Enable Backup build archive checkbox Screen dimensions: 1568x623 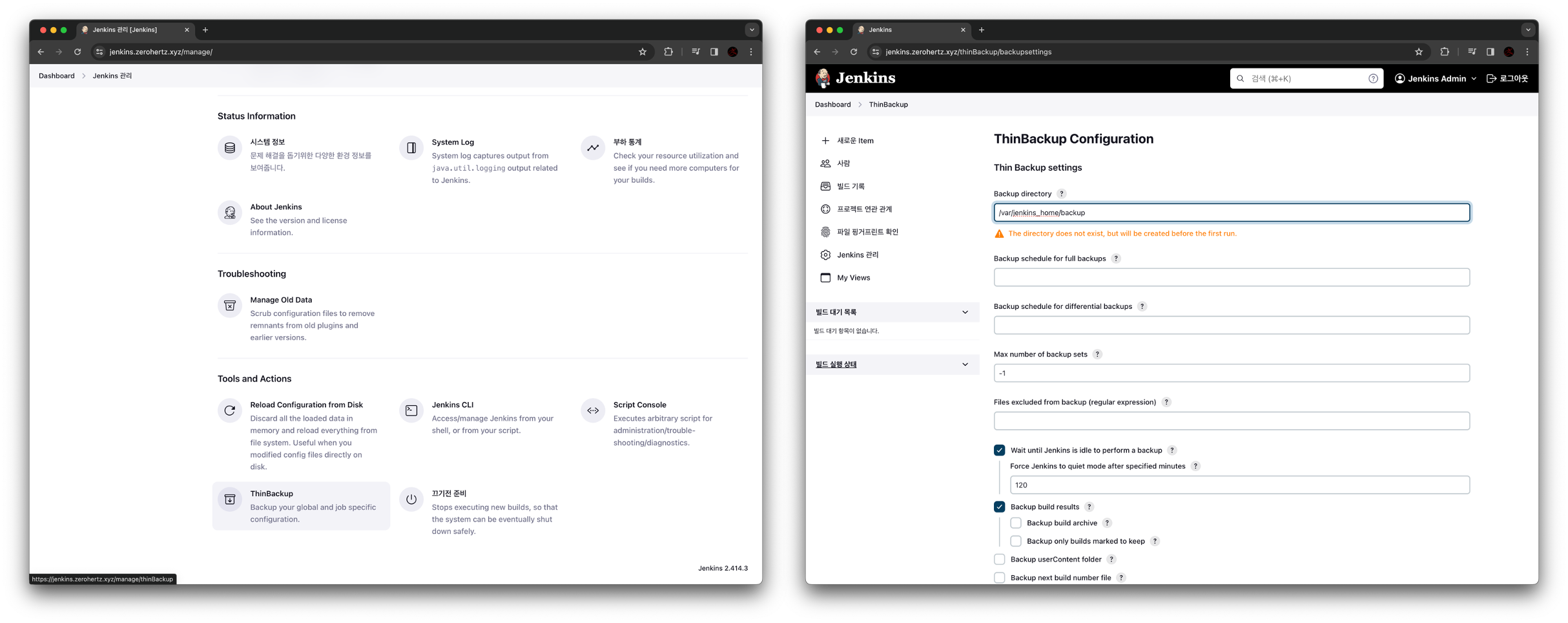(1016, 523)
